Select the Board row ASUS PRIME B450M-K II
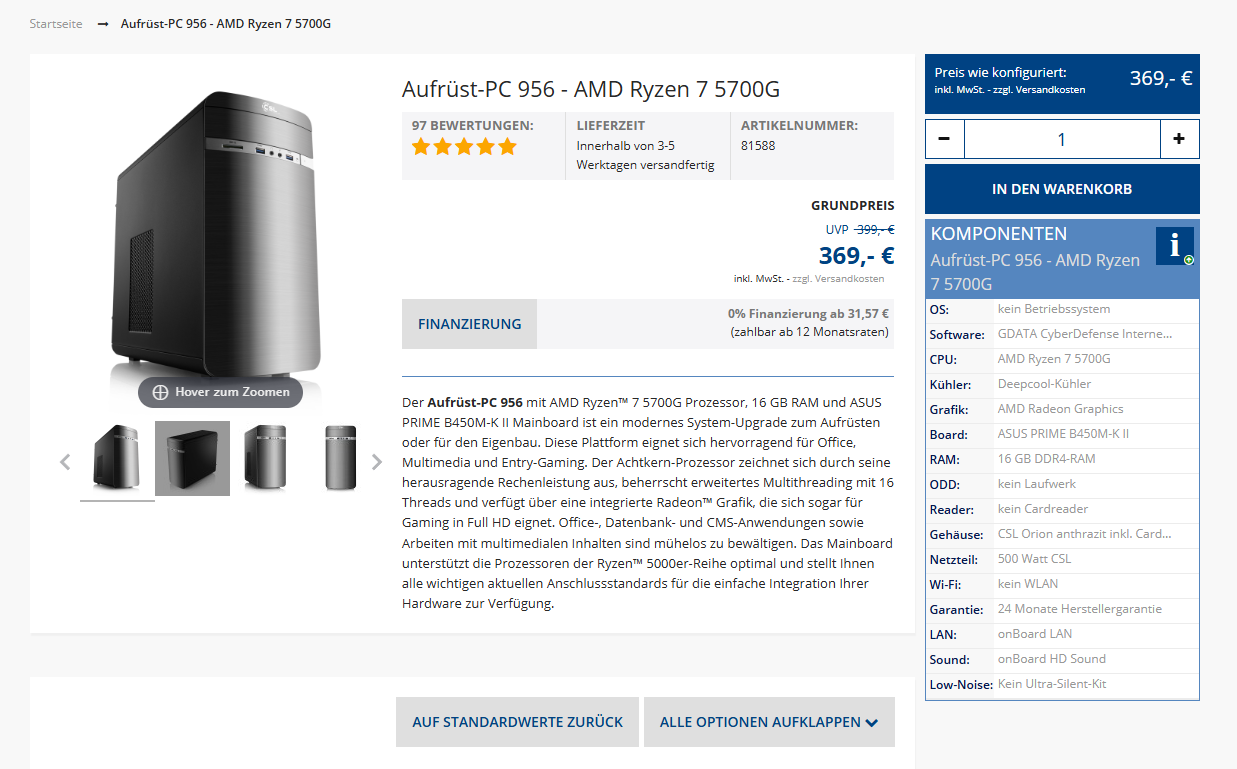The height and width of the screenshot is (769, 1237). pos(1062,435)
